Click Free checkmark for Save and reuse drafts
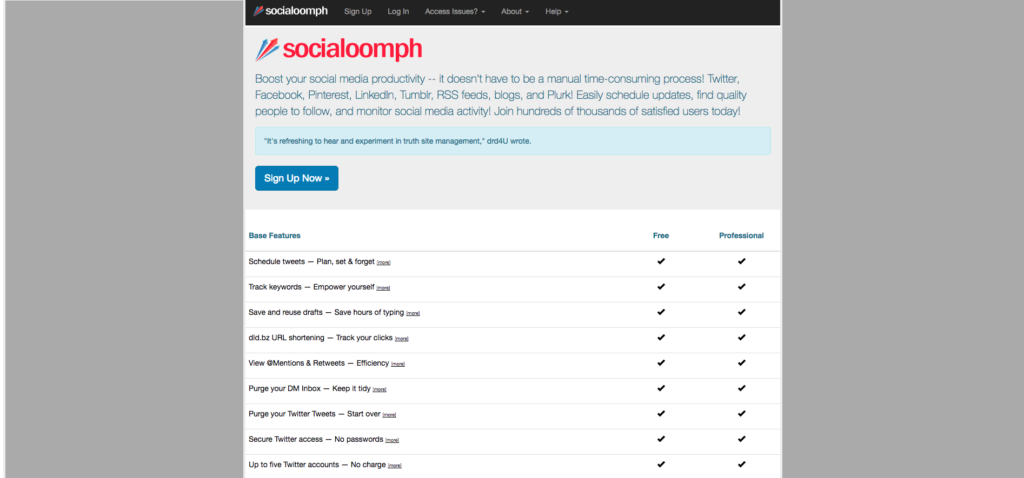The width and height of the screenshot is (1024, 478). (661, 312)
